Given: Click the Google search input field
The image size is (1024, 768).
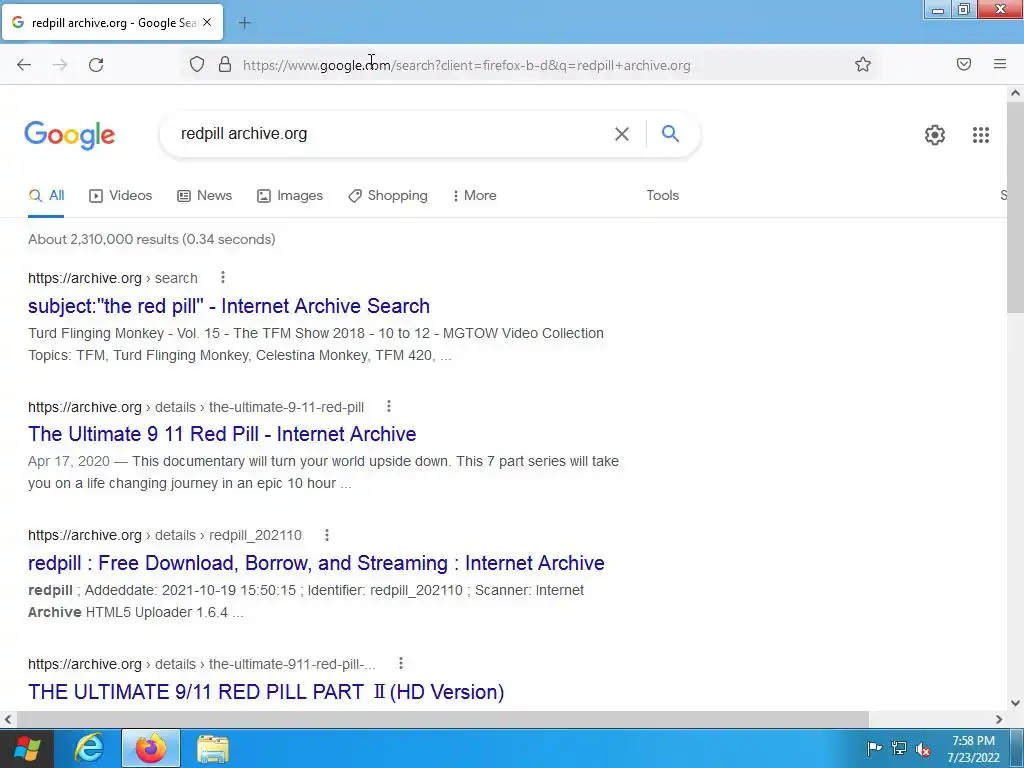Looking at the screenshot, I should 392,134.
